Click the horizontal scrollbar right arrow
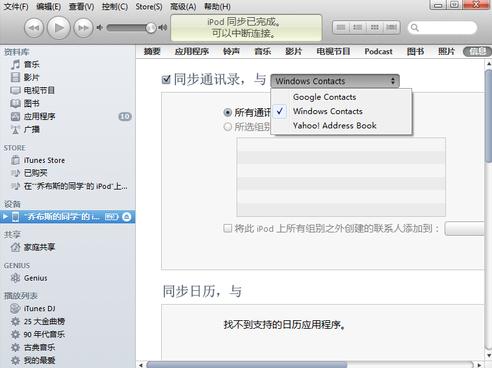This screenshot has height=368, width=492. click(479, 365)
